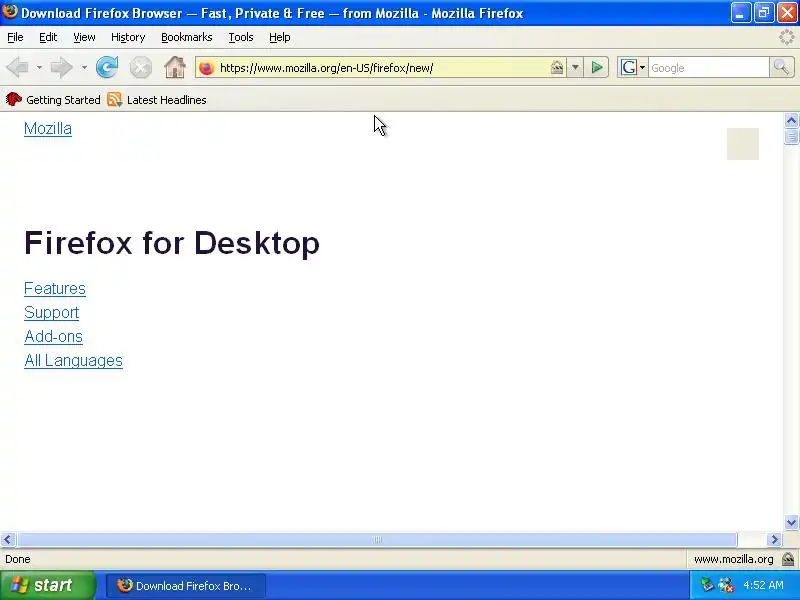
Task: Click the vertical scrollbar thumb
Action: (x=791, y=137)
